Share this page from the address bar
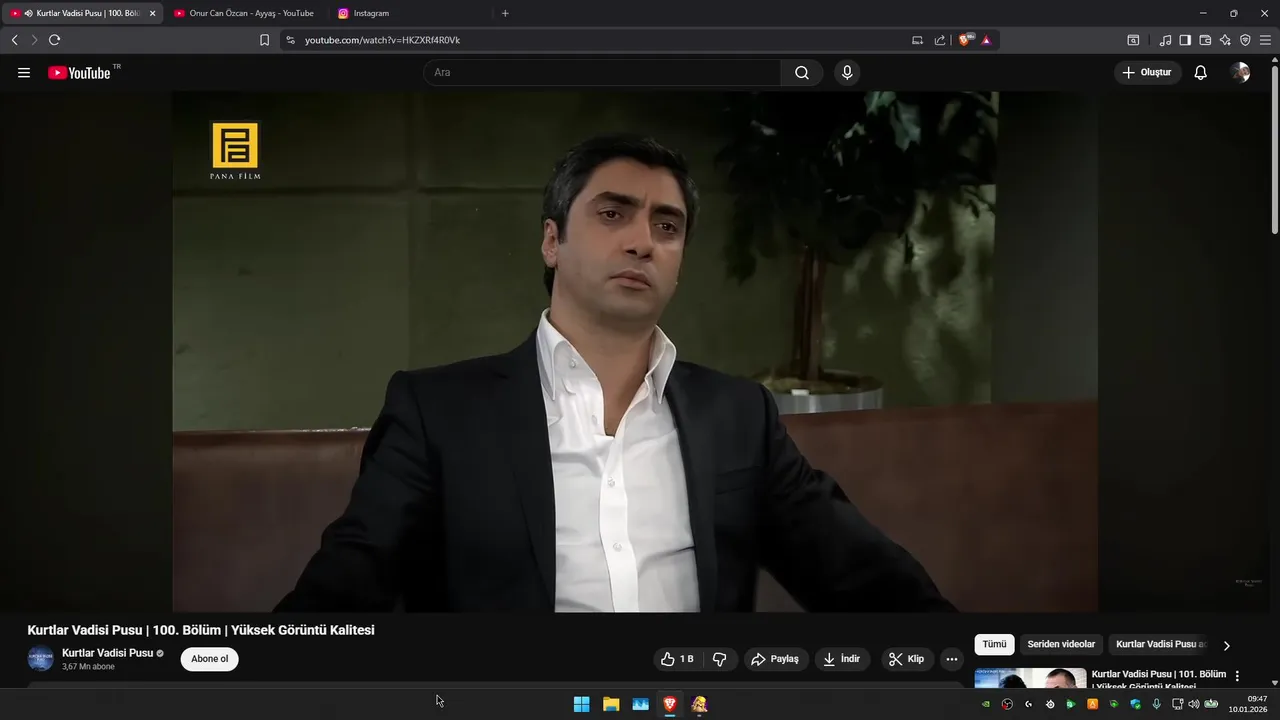The width and height of the screenshot is (1280, 720). [940, 40]
